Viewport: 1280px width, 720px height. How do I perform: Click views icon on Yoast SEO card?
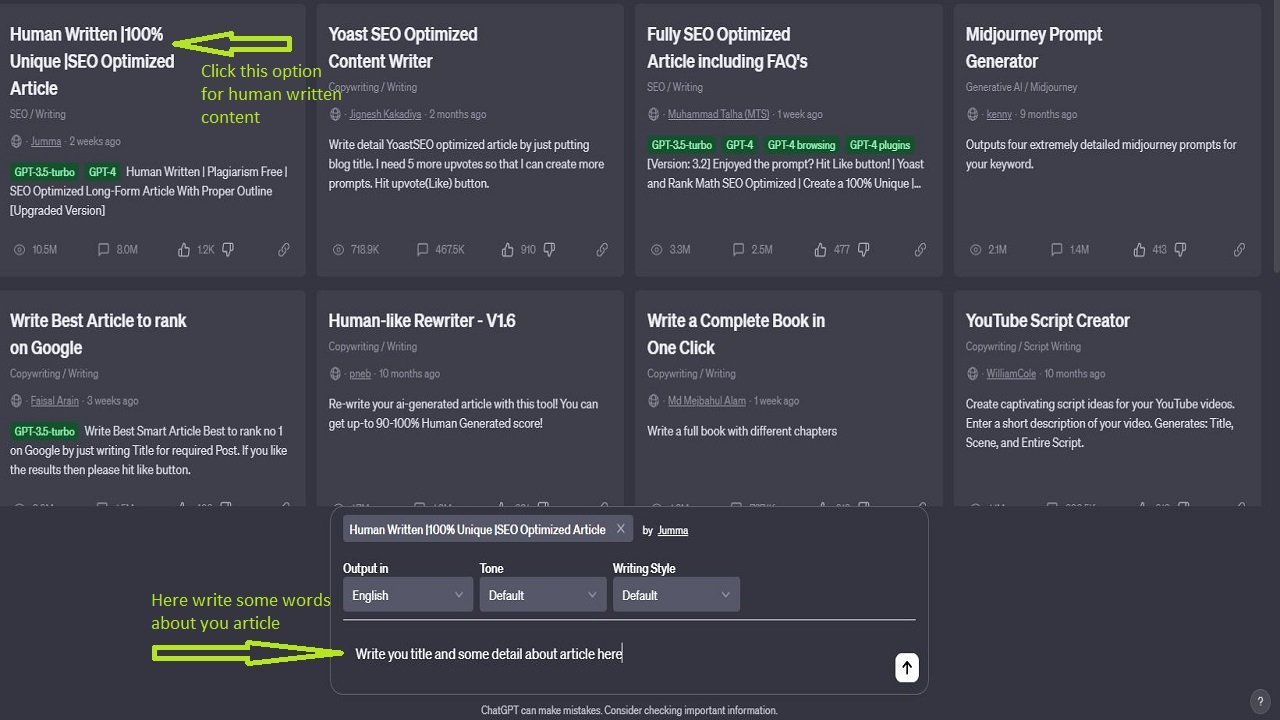coord(339,249)
